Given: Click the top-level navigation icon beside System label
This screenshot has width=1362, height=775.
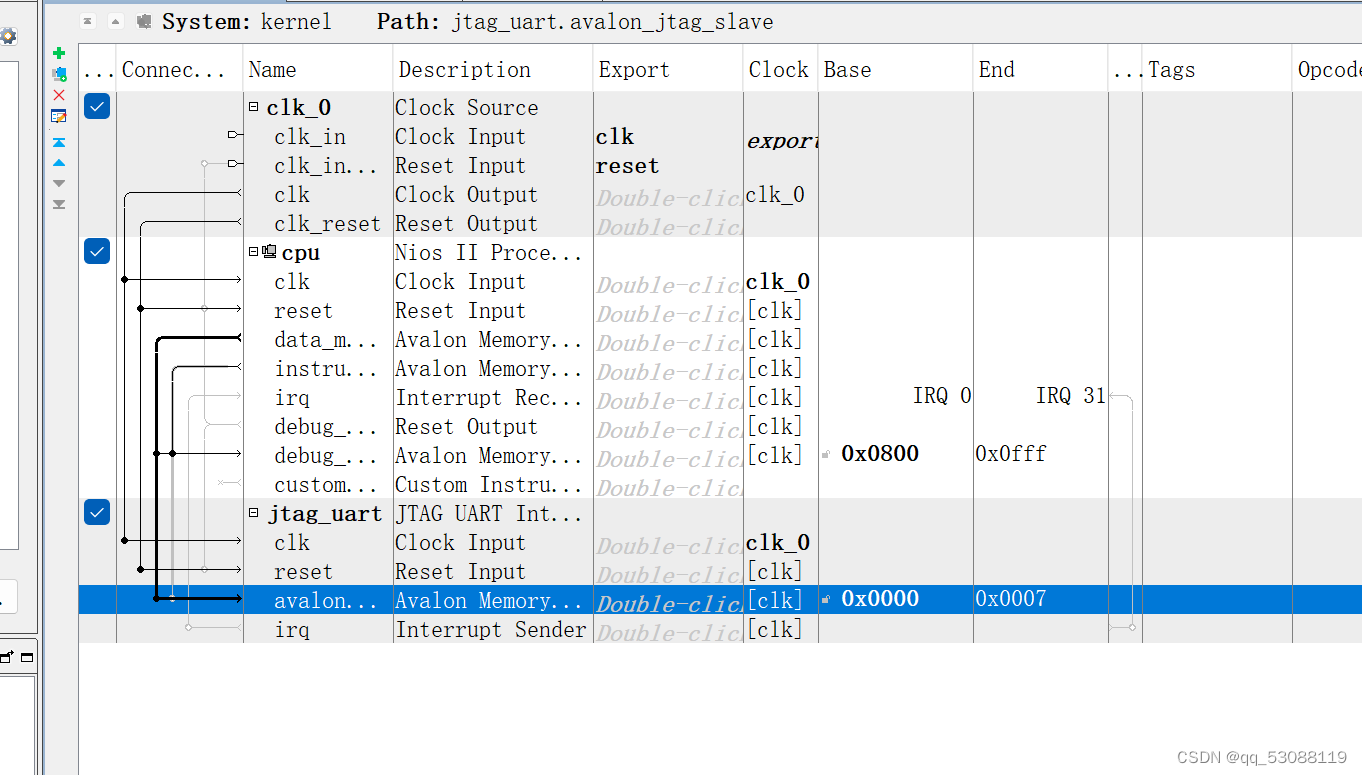Looking at the screenshot, I should tap(88, 21).
